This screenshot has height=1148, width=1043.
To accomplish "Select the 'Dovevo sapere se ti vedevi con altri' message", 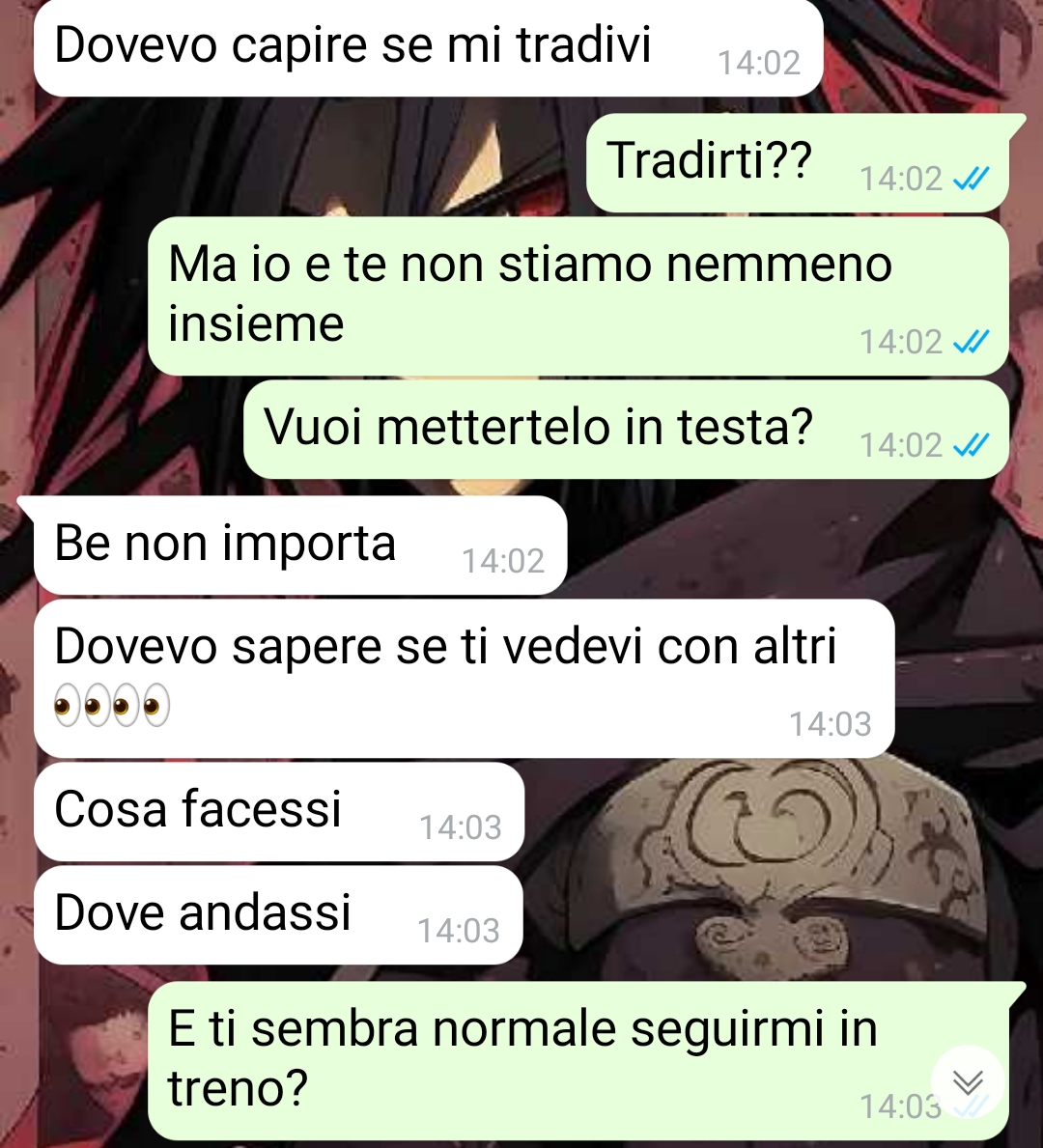I will 465,678.
